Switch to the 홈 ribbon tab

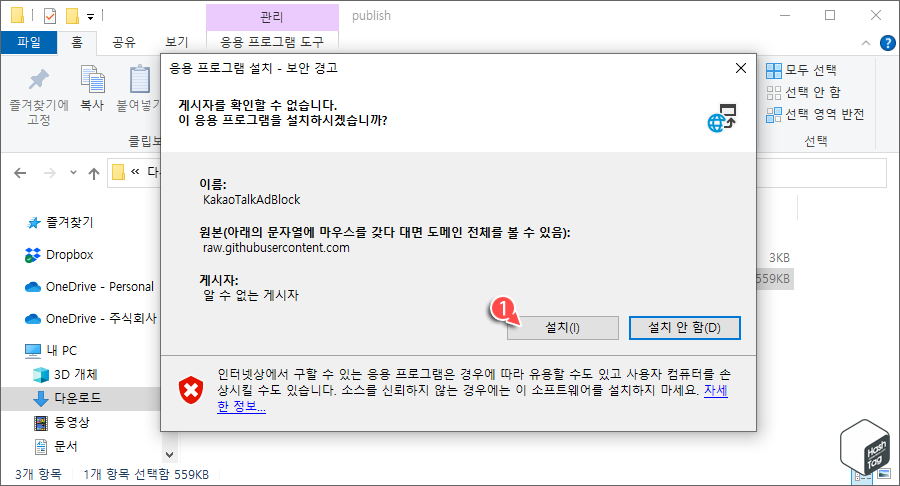pyautogui.click(x=77, y=42)
